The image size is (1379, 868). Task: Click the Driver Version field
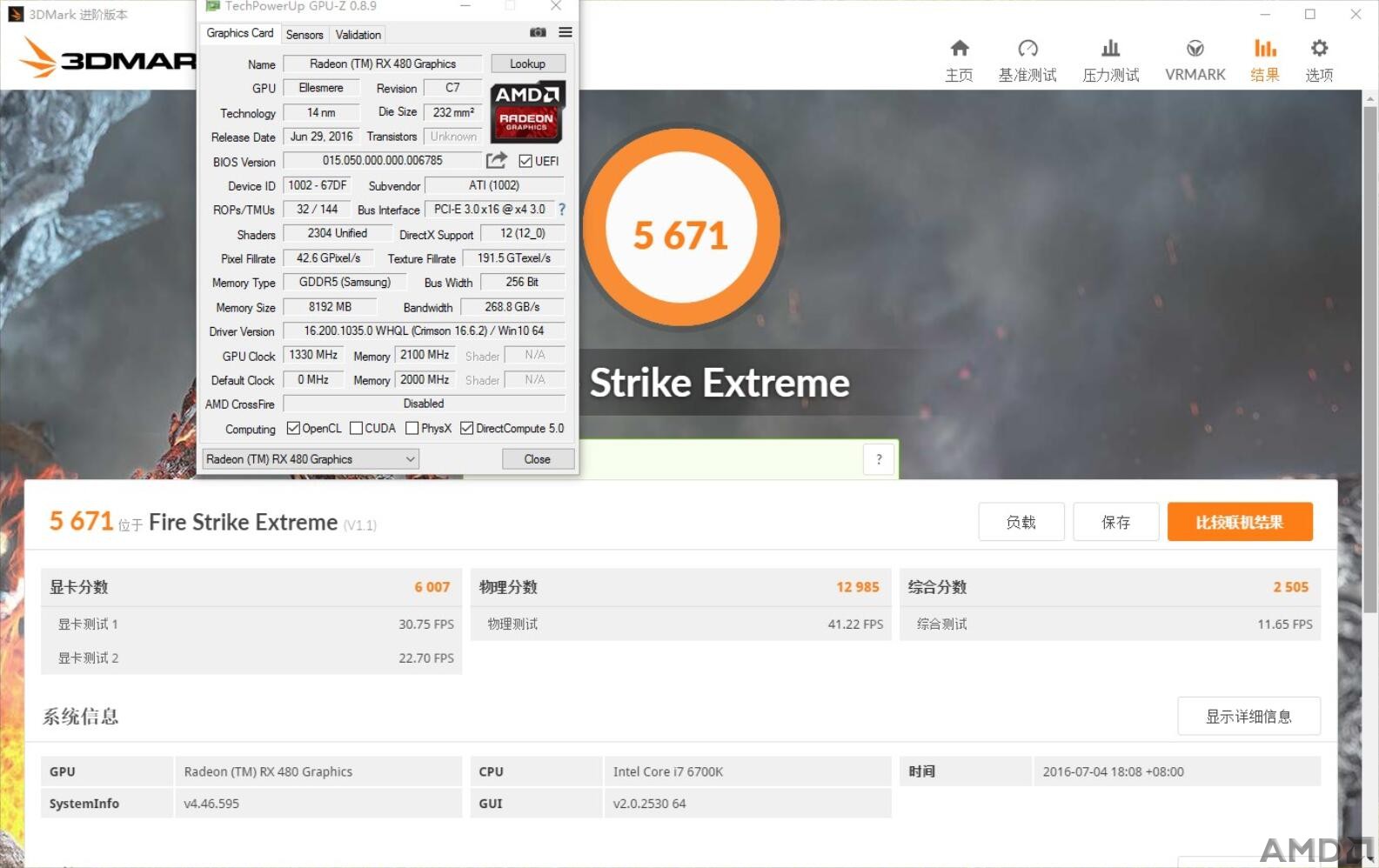[x=424, y=331]
